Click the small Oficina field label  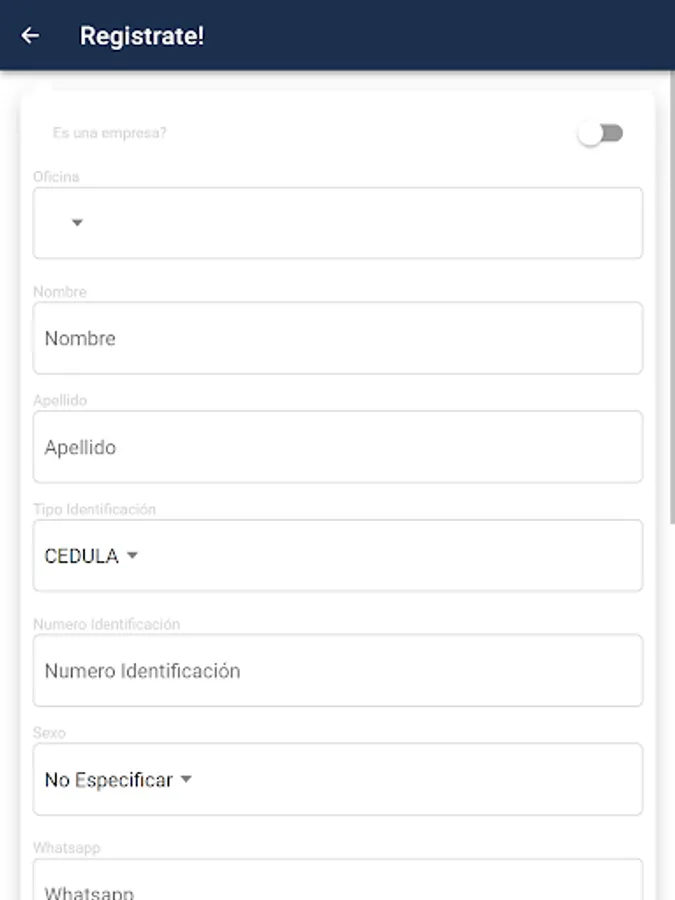point(56,177)
